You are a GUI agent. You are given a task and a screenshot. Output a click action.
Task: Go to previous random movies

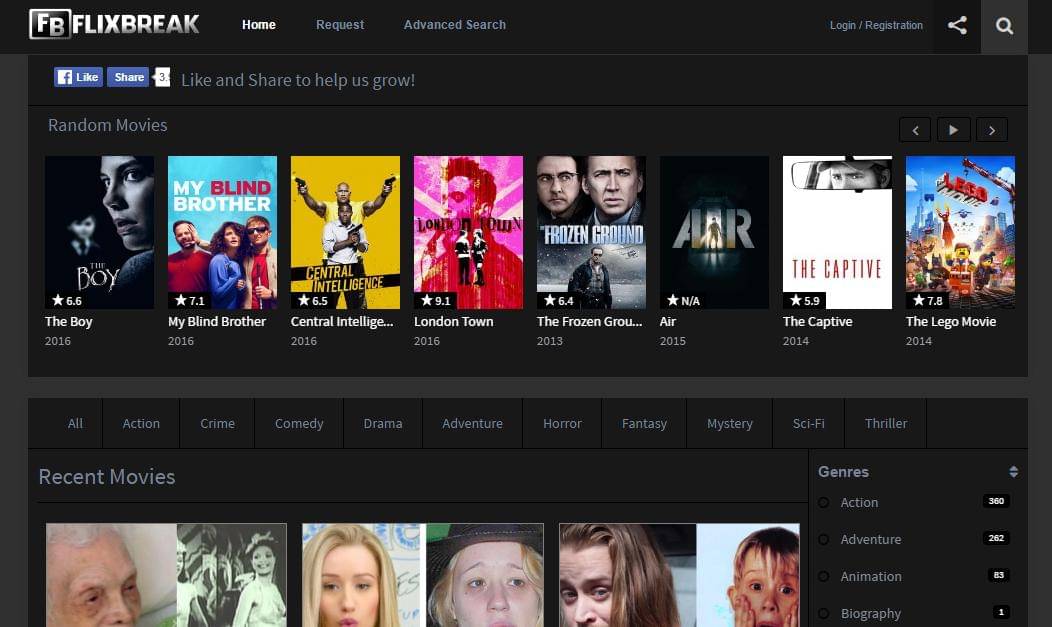click(x=914, y=130)
